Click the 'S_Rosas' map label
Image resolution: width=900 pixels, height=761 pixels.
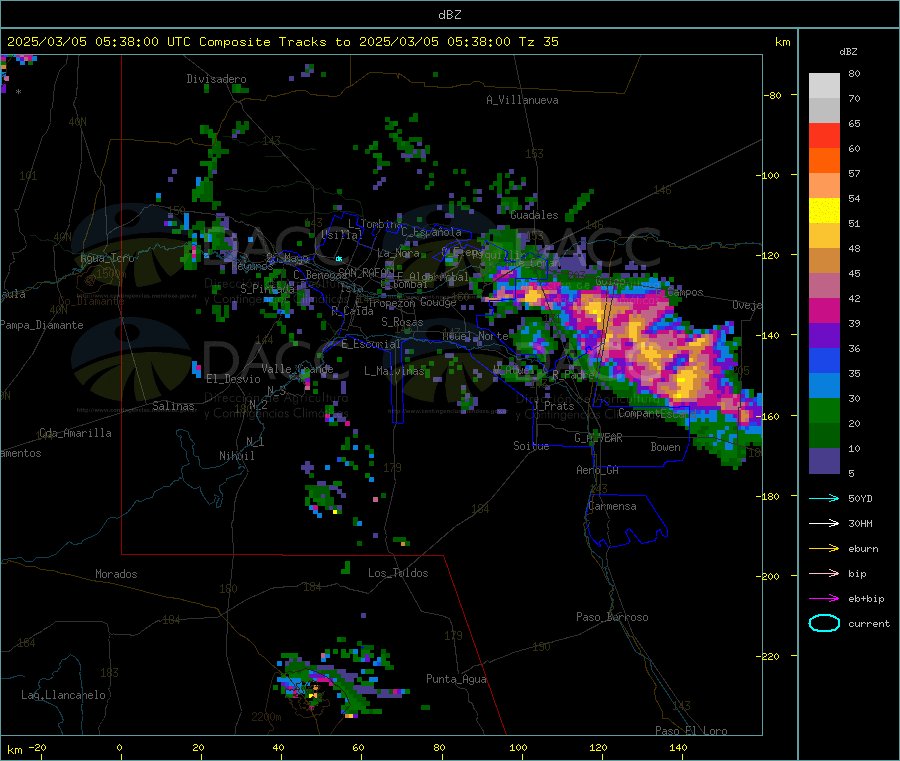[x=402, y=322]
